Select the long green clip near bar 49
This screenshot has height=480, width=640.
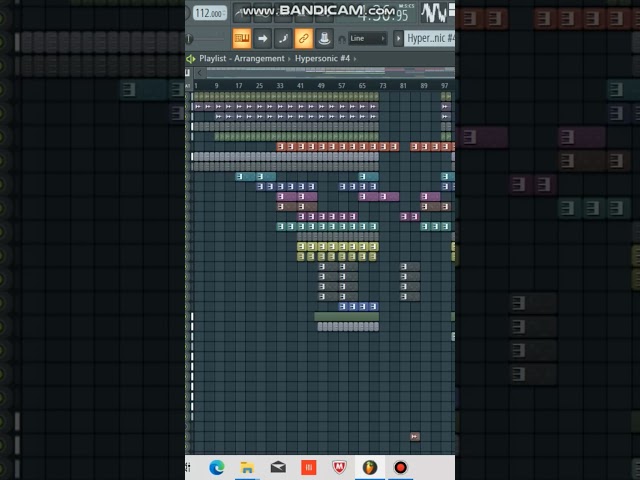tap(347, 316)
